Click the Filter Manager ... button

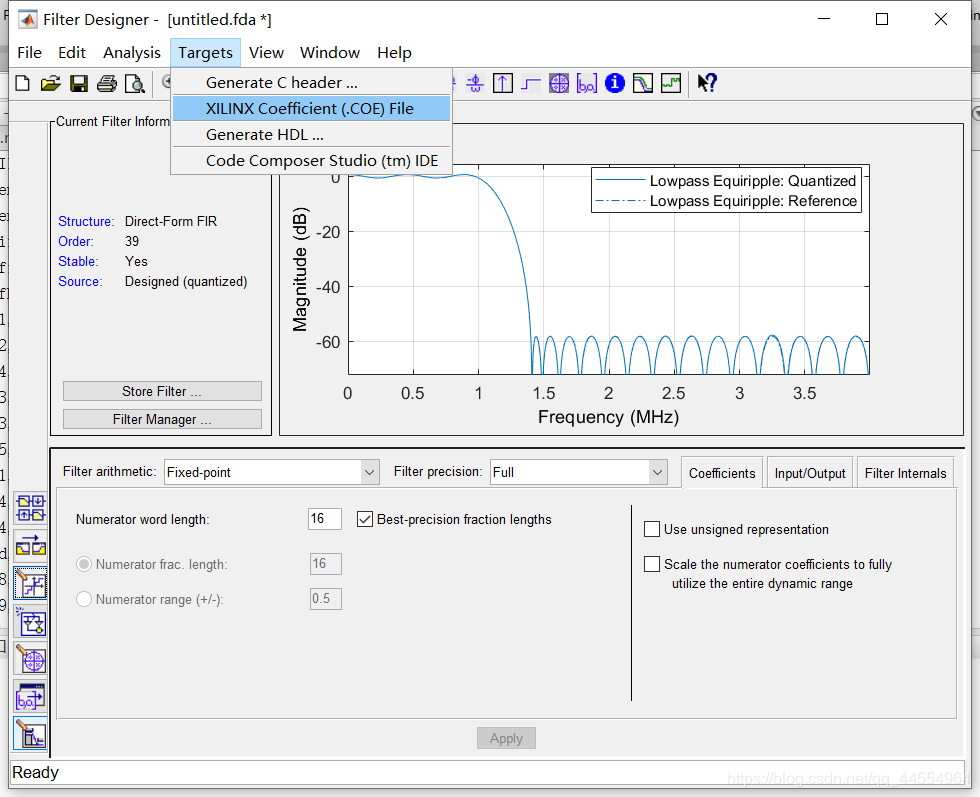pos(162,419)
